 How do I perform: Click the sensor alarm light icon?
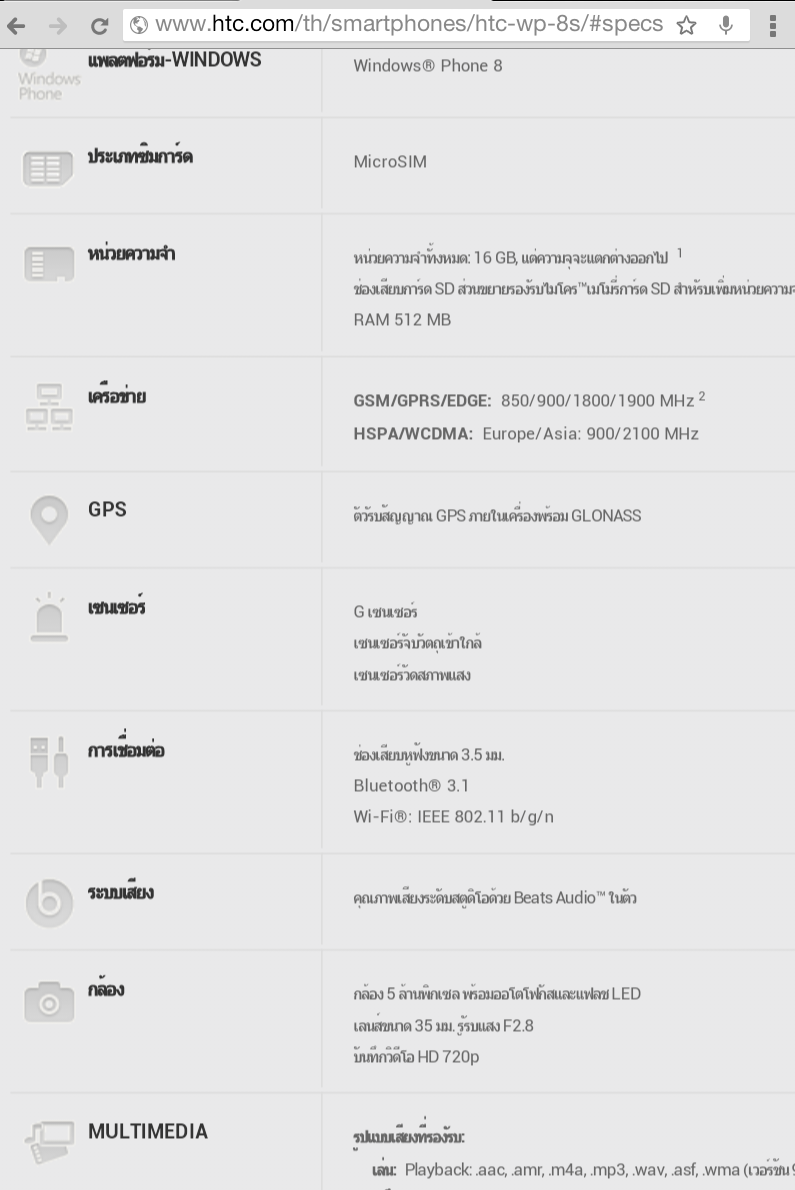tap(49, 617)
